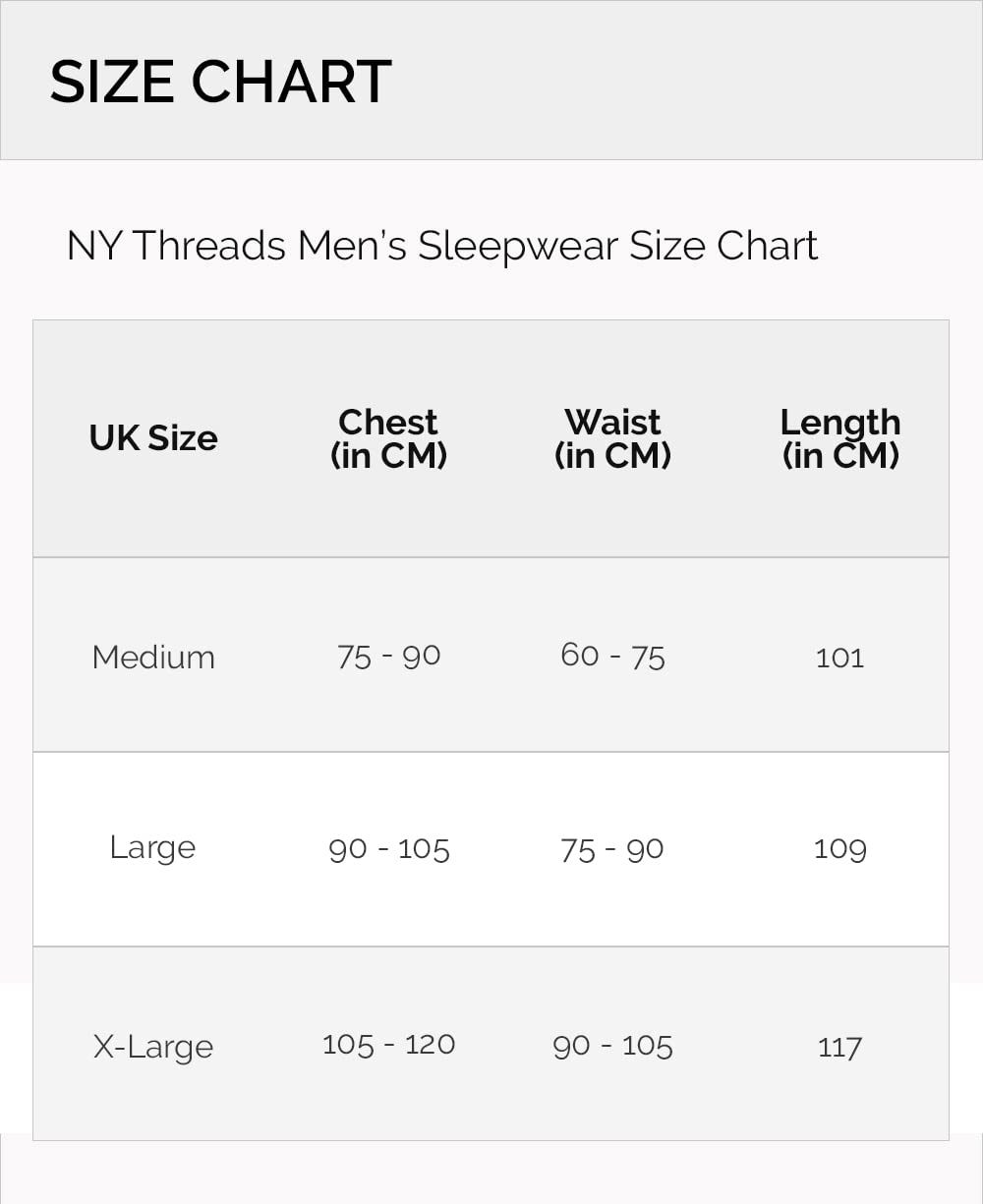Click Medium waist value 60 - 75
The image size is (983, 1204).
pos(612,656)
